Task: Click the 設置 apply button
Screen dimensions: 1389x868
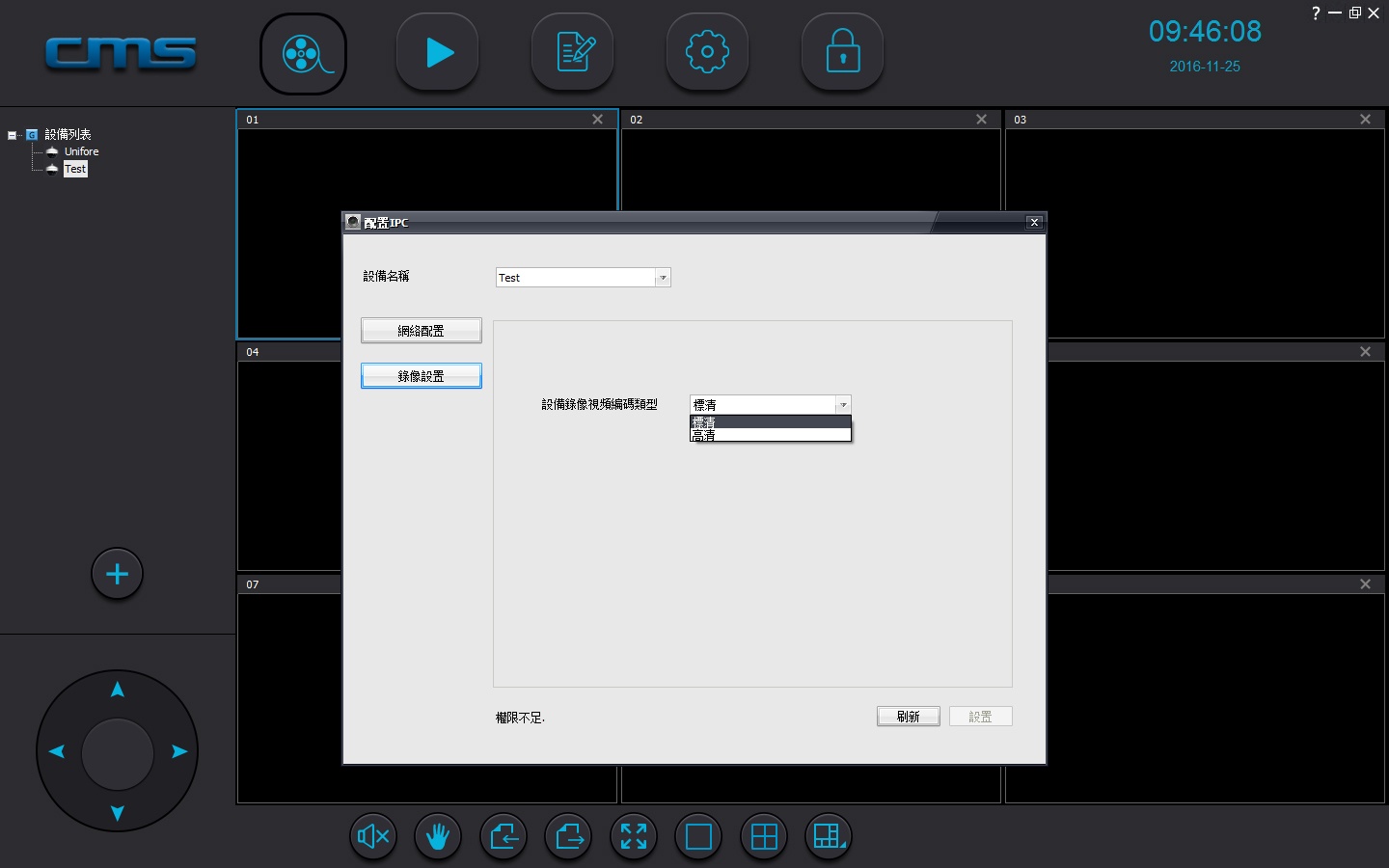Action: click(x=980, y=717)
